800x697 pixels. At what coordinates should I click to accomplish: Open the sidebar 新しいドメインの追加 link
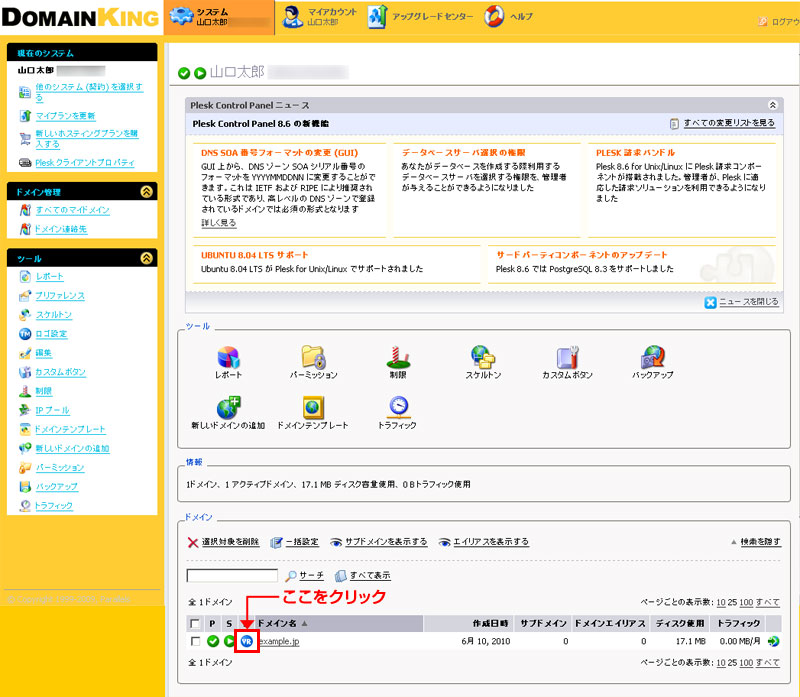click(72, 449)
